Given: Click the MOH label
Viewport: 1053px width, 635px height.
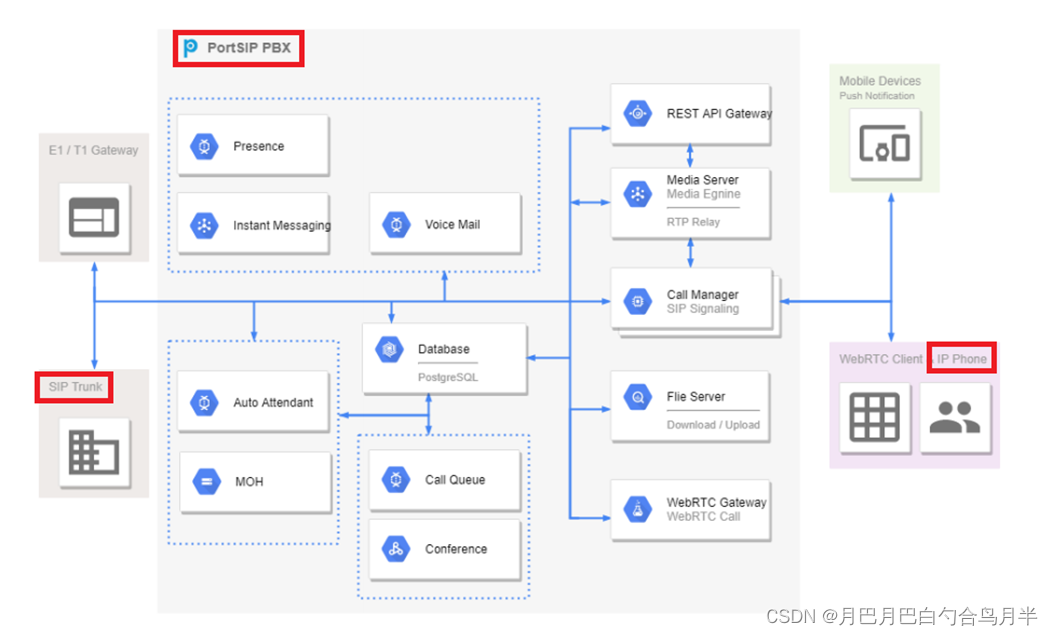Looking at the screenshot, I should [x=249, y=482].
